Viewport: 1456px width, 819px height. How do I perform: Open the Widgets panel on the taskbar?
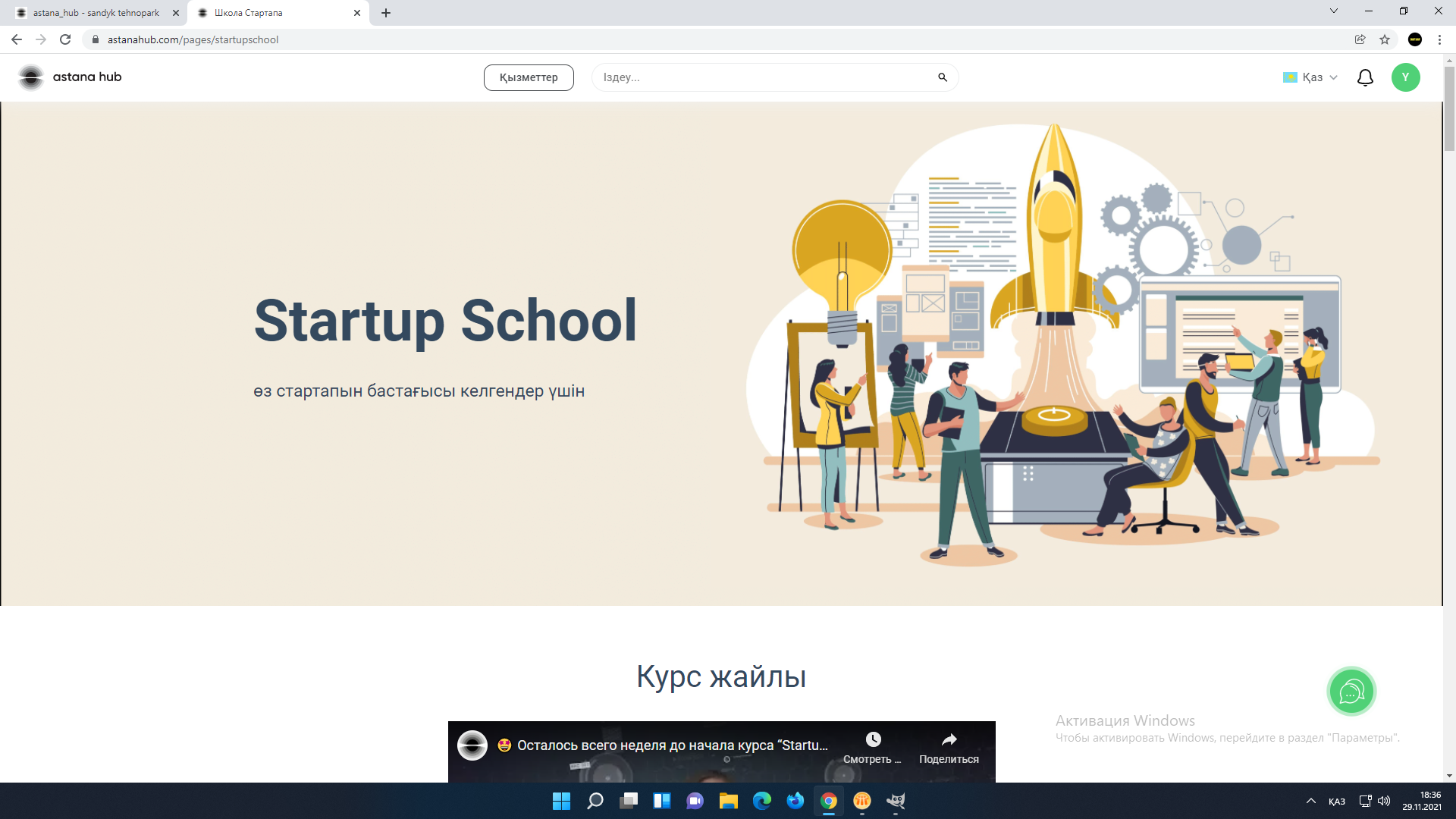662,801
